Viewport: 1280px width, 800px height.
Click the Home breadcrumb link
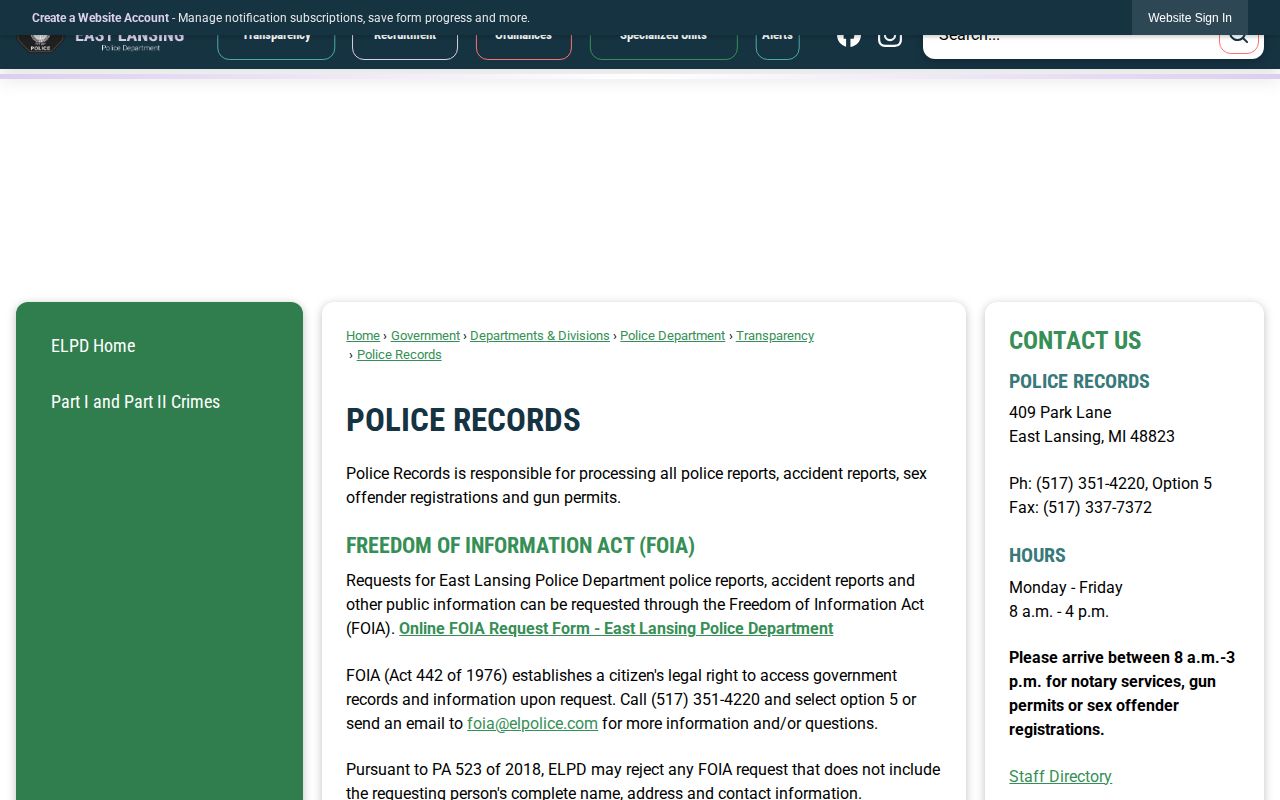coord(363,336)
